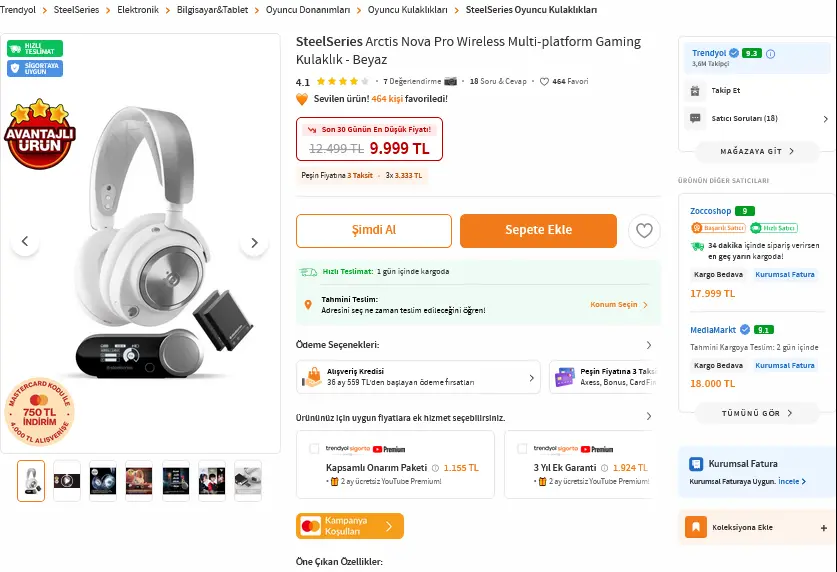
Task: Show previous product image with left arrow
Action: coord(25,241)
